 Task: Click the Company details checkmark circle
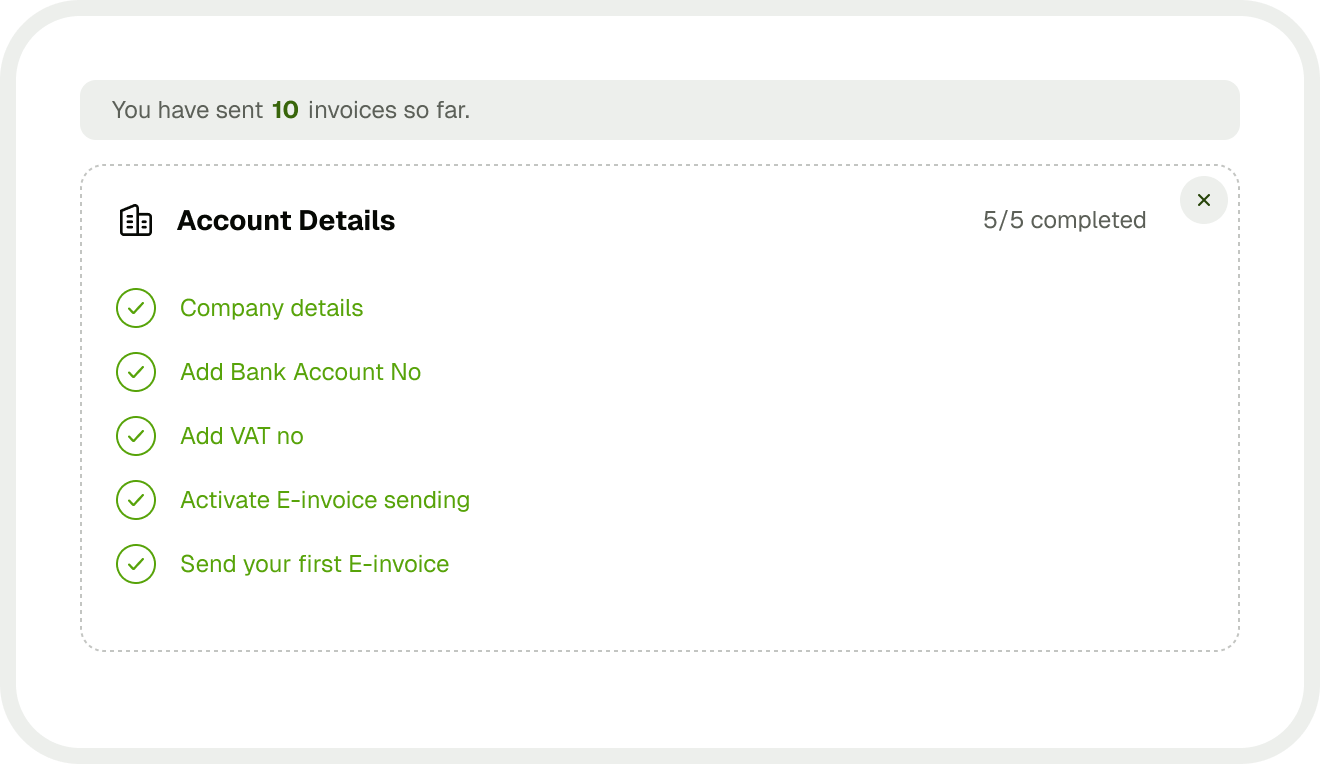coord(136,308)
